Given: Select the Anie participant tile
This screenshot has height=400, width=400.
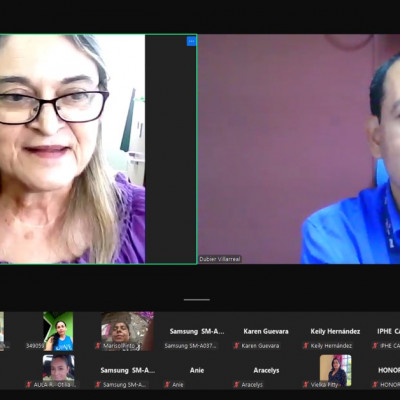Looking at the screenshot, I should (197, 370).
